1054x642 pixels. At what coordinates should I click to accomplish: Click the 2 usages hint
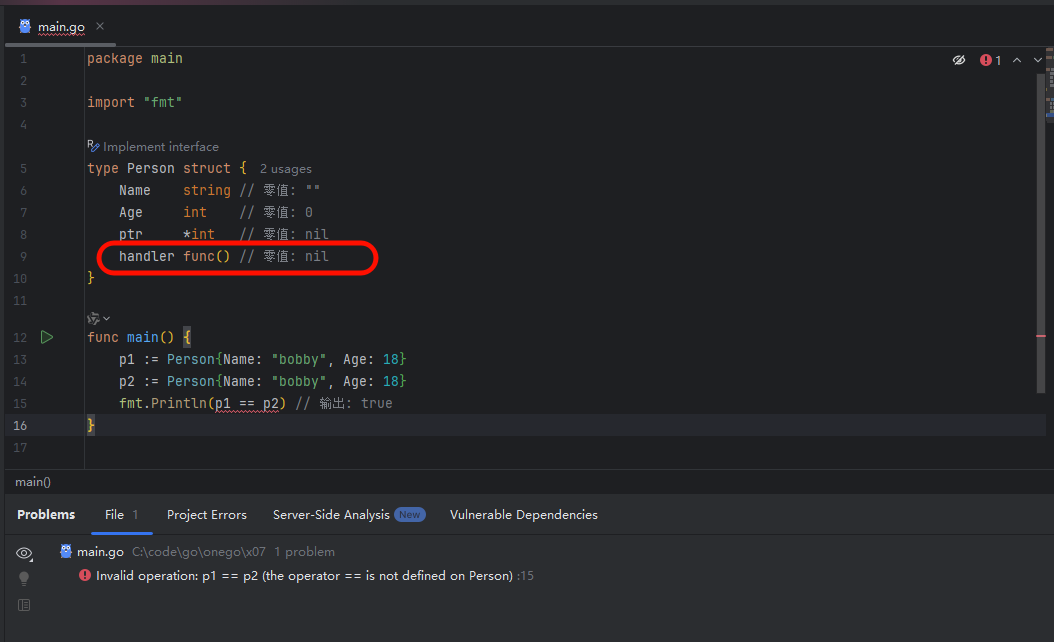click(286, 169)
